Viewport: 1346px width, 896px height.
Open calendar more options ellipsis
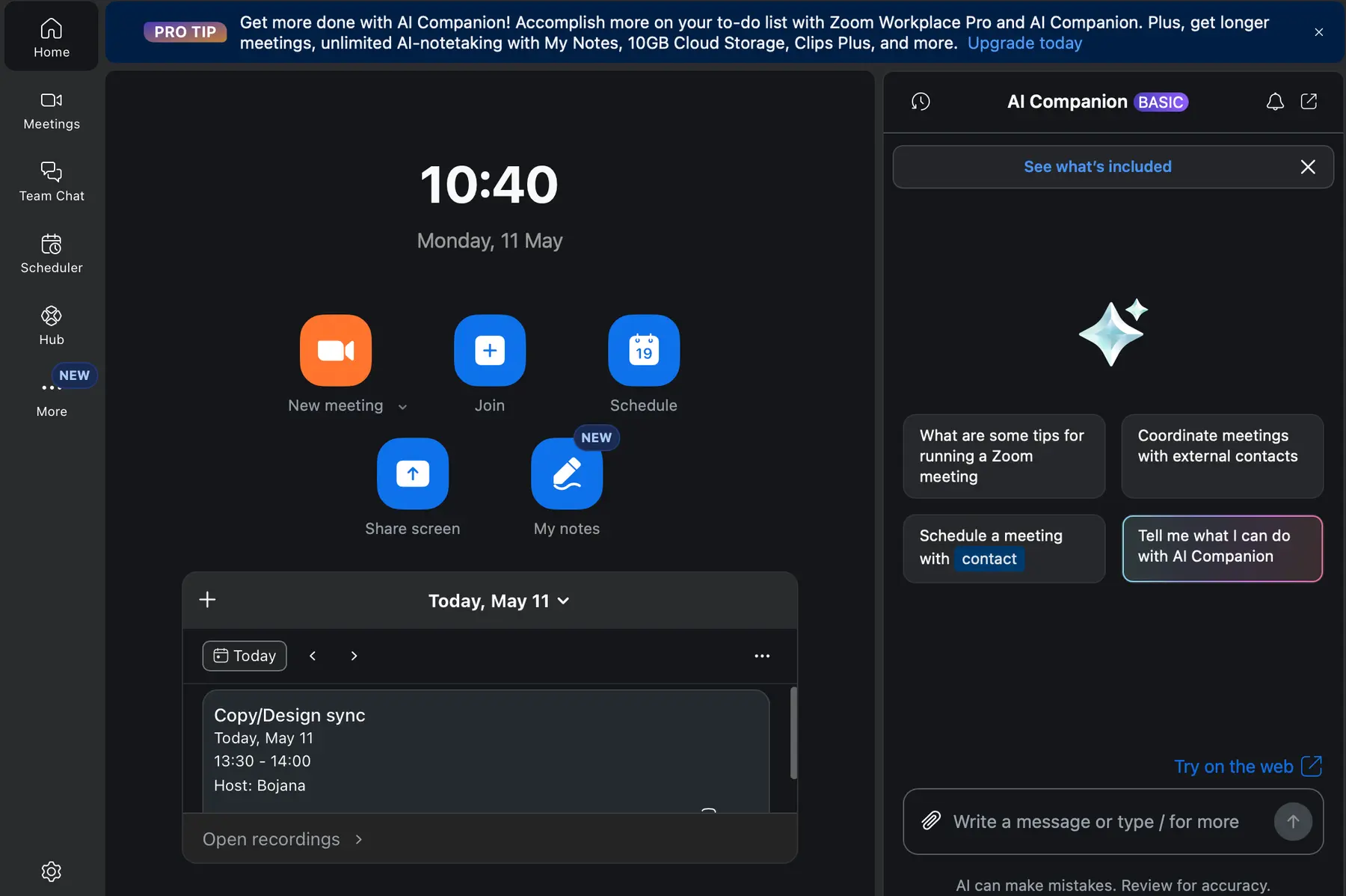(x=762, y=656)
